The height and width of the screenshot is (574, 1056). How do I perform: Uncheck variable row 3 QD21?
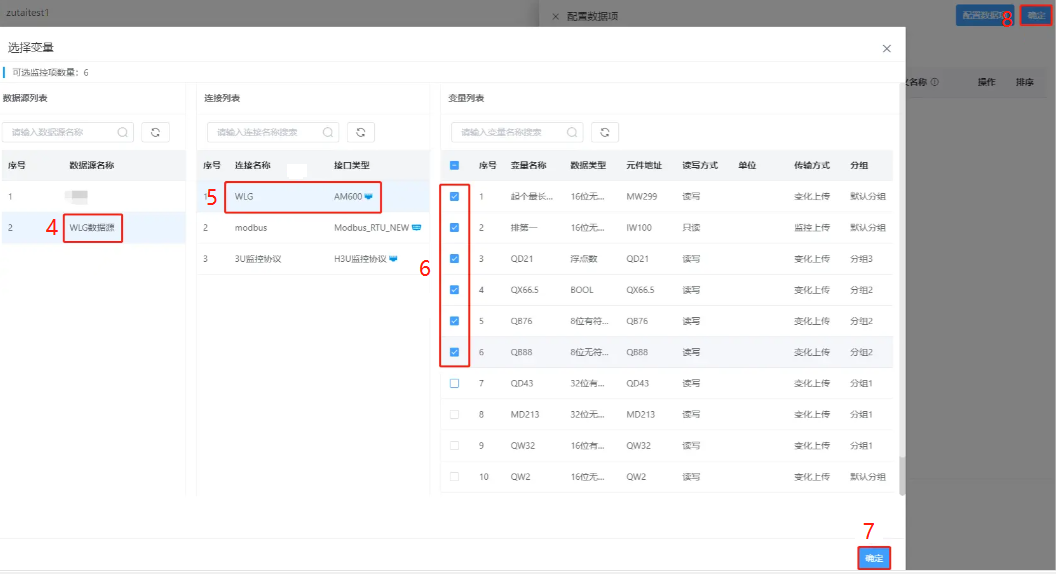(455, 259)
